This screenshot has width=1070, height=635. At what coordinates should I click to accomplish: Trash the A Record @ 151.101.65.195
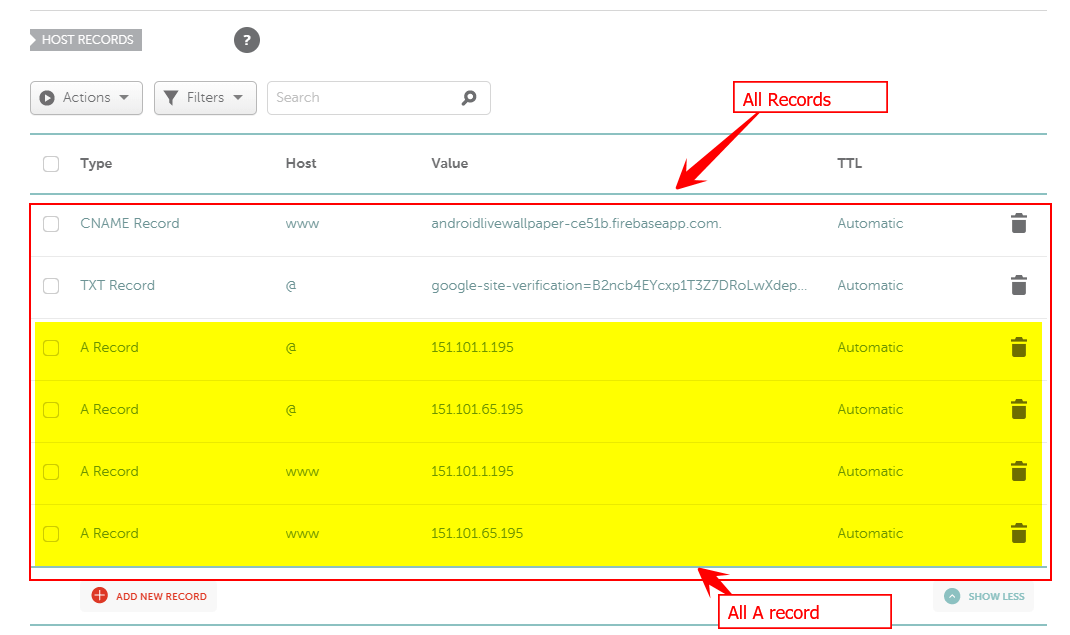1019,409
